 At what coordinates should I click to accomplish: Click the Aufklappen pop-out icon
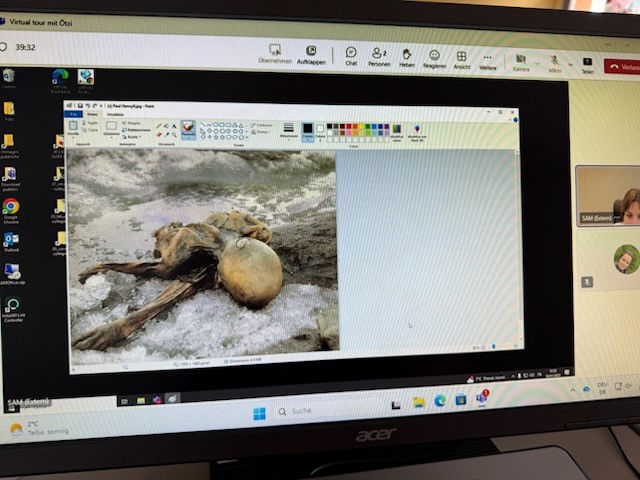(311, 51)
